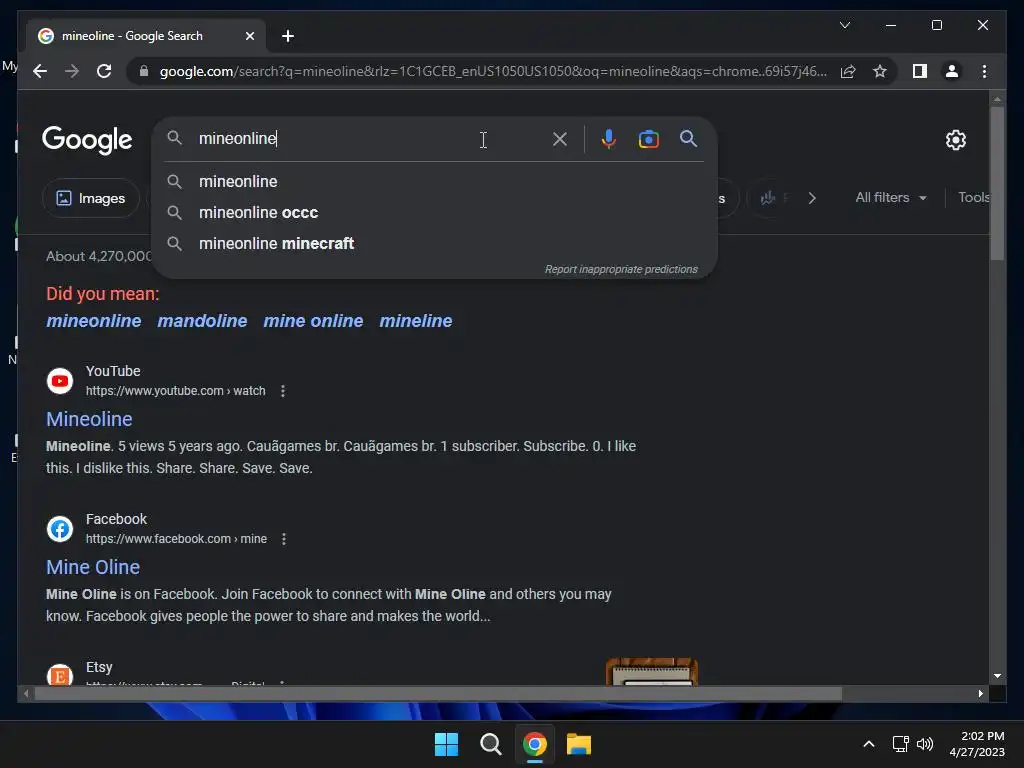The width and height of the screenshot is (1024, 768).
Task: Reload the Google search page
Action: click(104, 71)
